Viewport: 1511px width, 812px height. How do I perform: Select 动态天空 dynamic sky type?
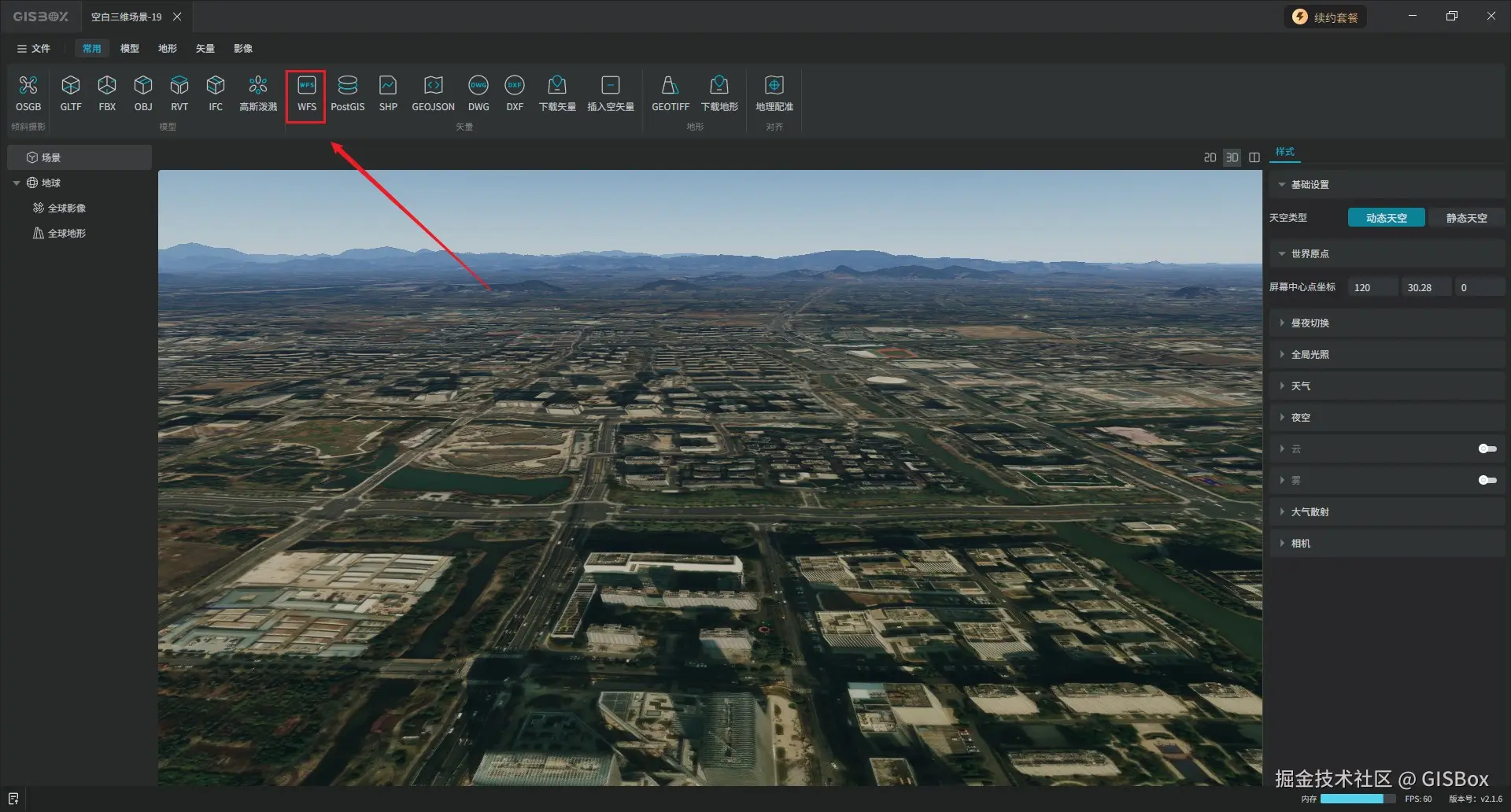pos(1387,218)
